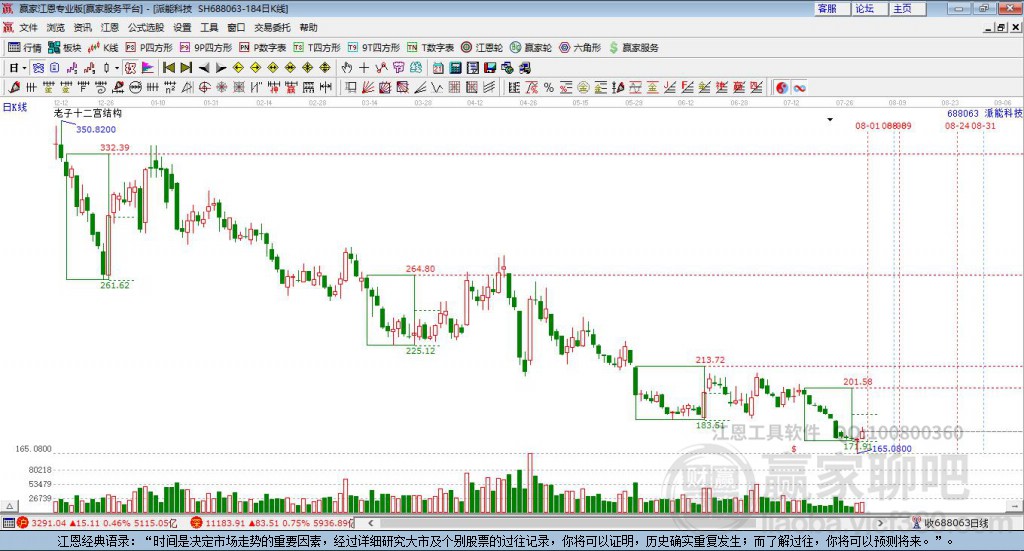Select the Gann fan red lines tool
1024x551 pixels.
[x=368, y=87]
